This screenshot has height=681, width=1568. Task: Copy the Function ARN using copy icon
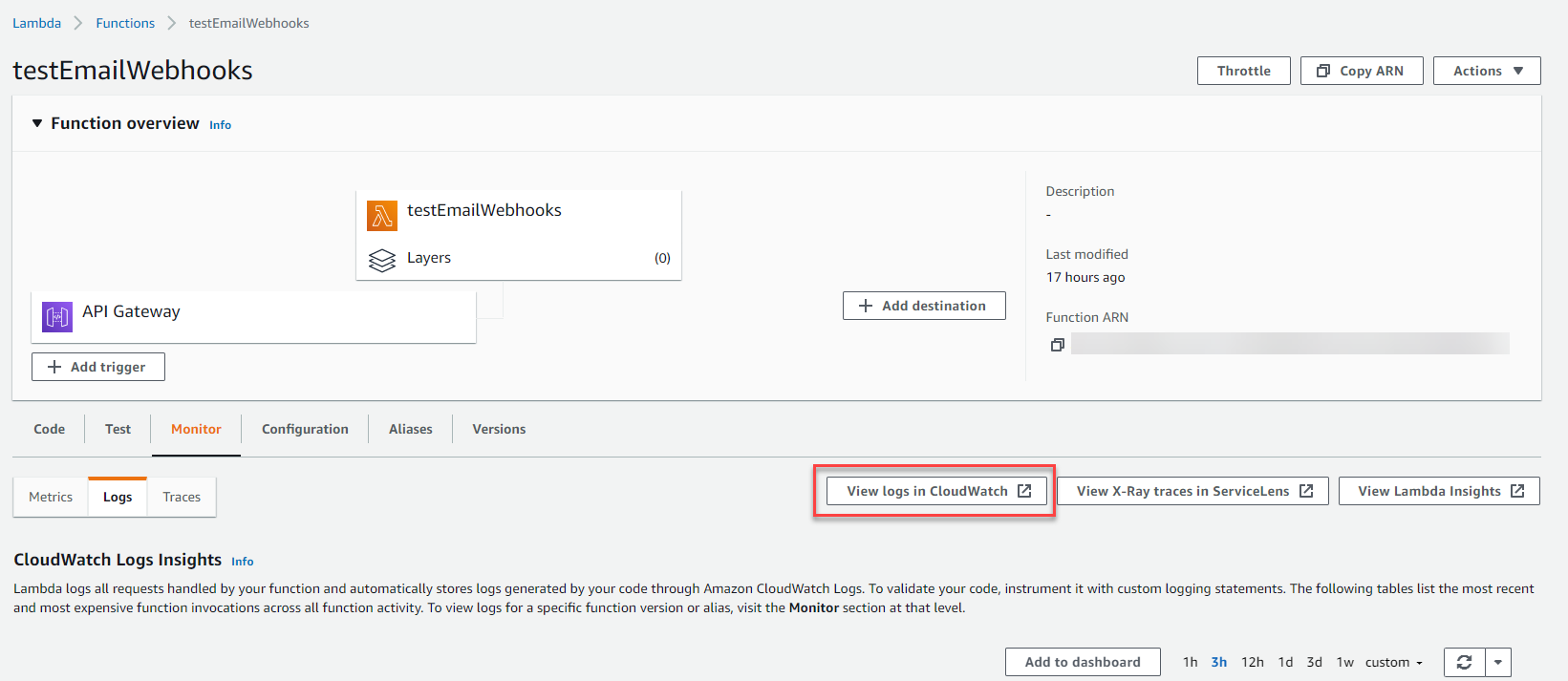(1057, 345)
